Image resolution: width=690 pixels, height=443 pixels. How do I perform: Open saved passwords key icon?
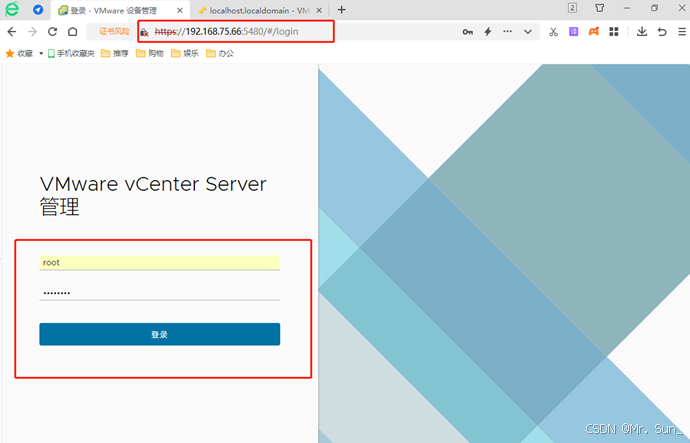click(467, 32)
